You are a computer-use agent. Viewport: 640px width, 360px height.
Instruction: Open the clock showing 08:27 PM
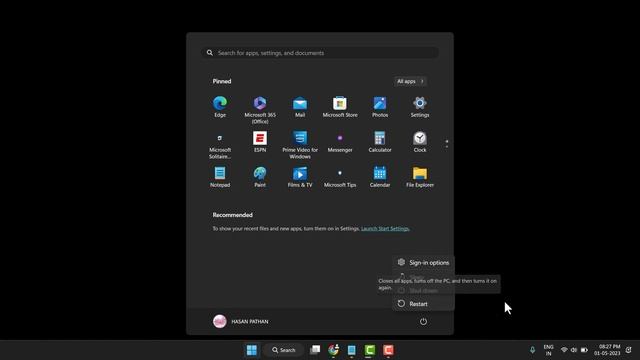tap(607, 350)
